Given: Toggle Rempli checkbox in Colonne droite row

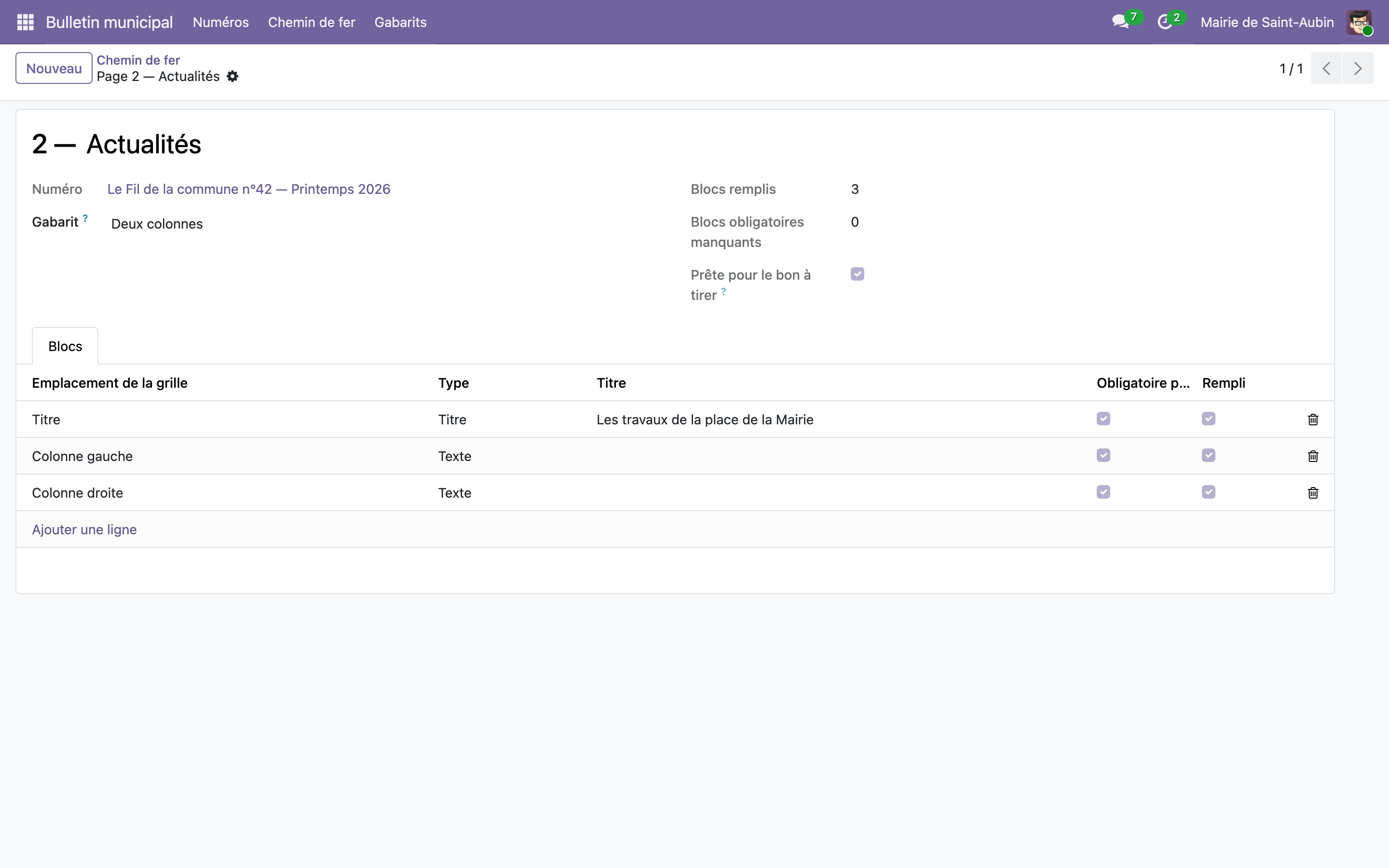Looking at the screenshot, I should [x=1208, y=492].
